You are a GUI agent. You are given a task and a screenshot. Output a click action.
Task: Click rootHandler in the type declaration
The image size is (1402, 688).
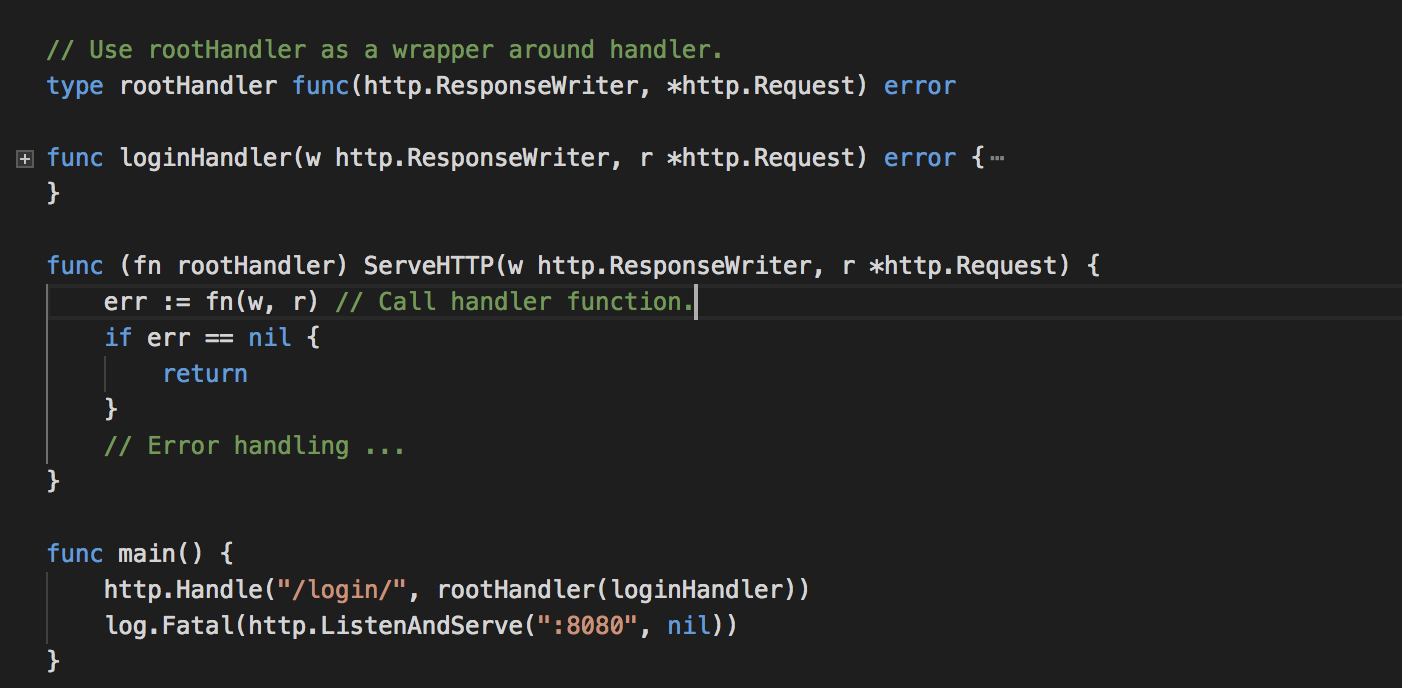point(198,86)
